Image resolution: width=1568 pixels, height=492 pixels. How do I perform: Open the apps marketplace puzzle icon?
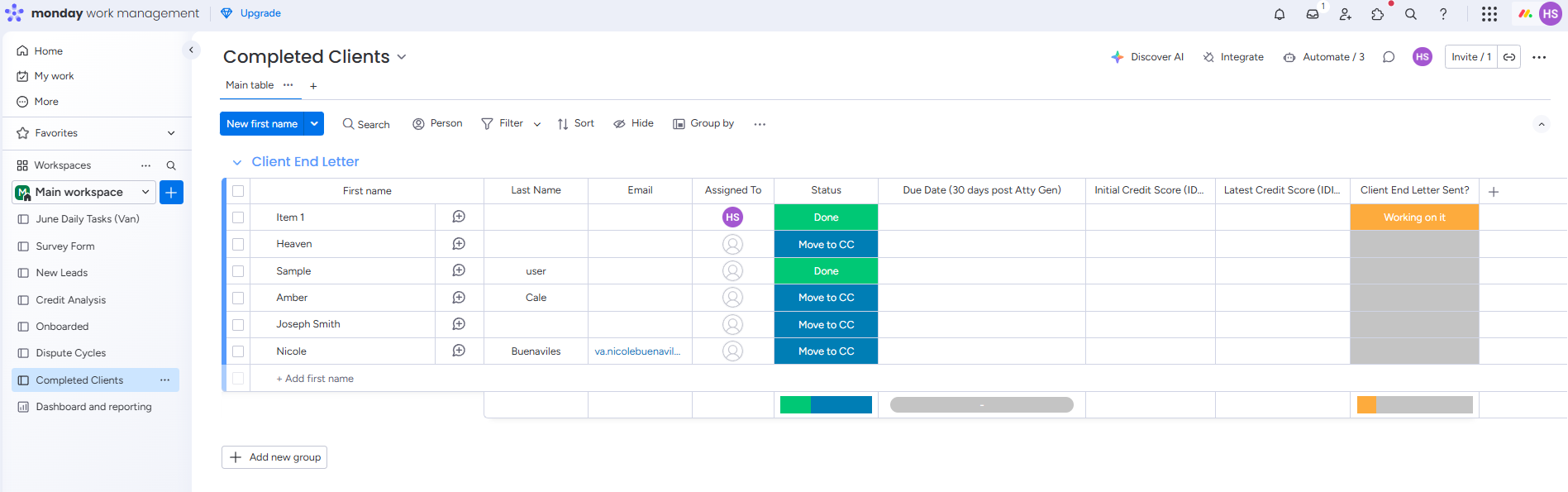[1377, 14]
